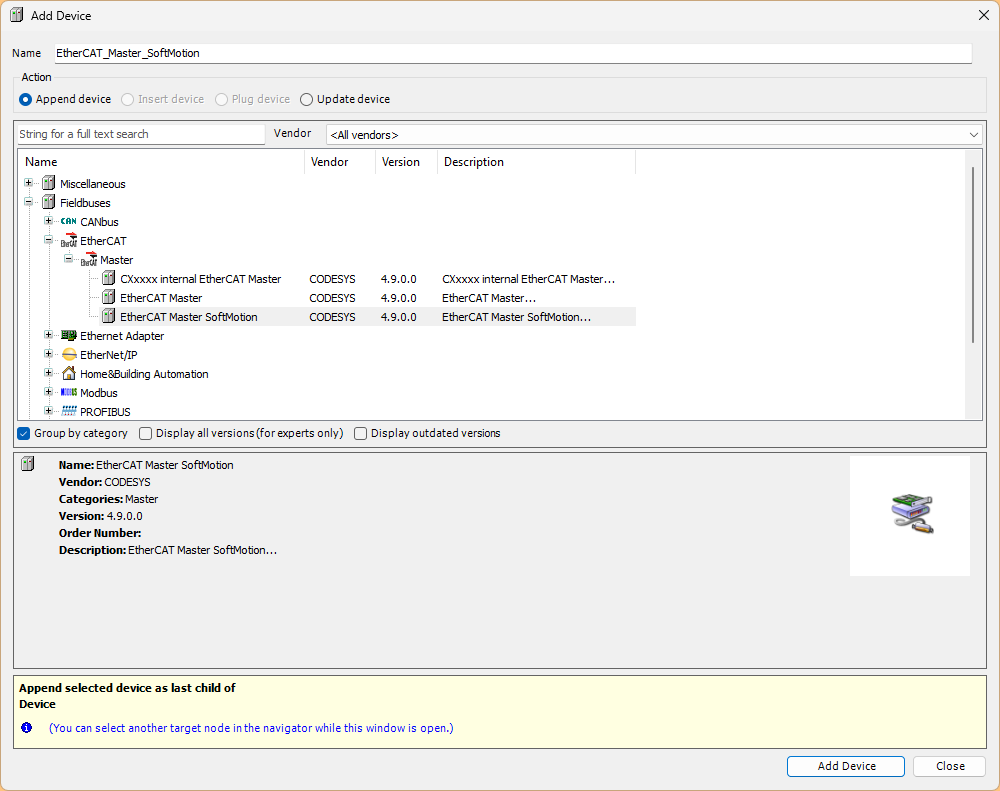Select the Update device radio button
The width and height of the screenshot is (1000, 791).
(307, 100)
